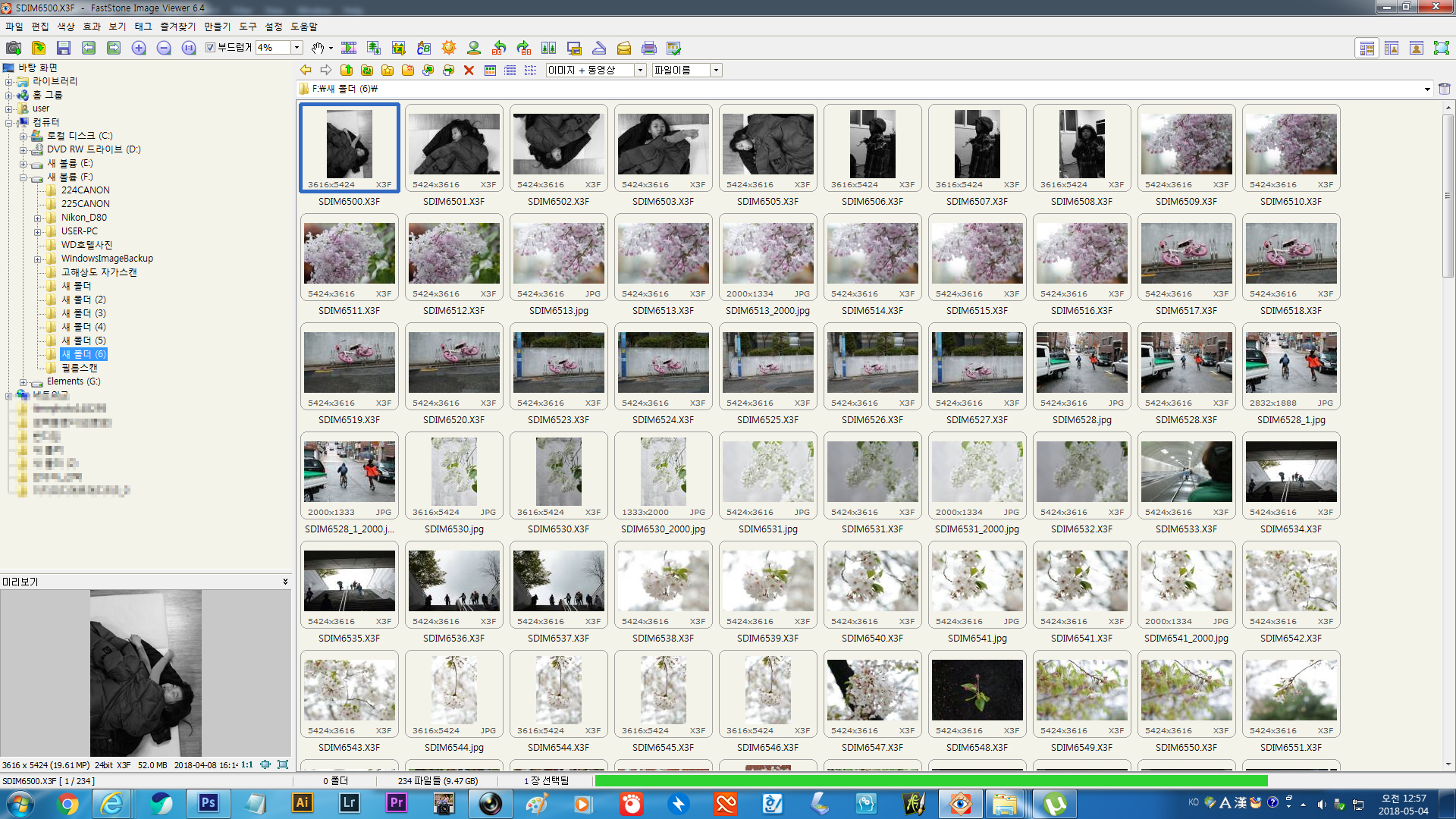Viewport: 1456px width, 819px height.
Task: Open the settings checklist icon
Action: (x=674, y=48)
